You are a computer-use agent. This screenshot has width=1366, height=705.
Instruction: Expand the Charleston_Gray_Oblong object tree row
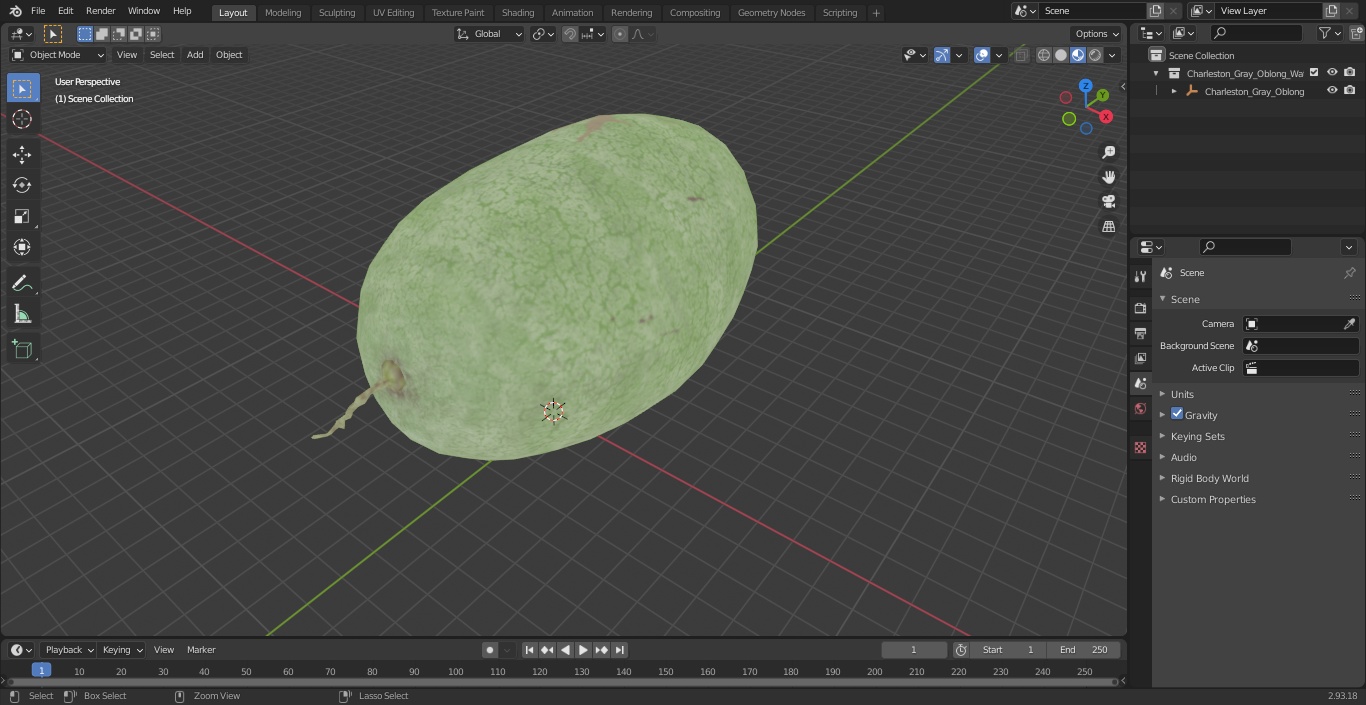click(x=1174, y=91)
